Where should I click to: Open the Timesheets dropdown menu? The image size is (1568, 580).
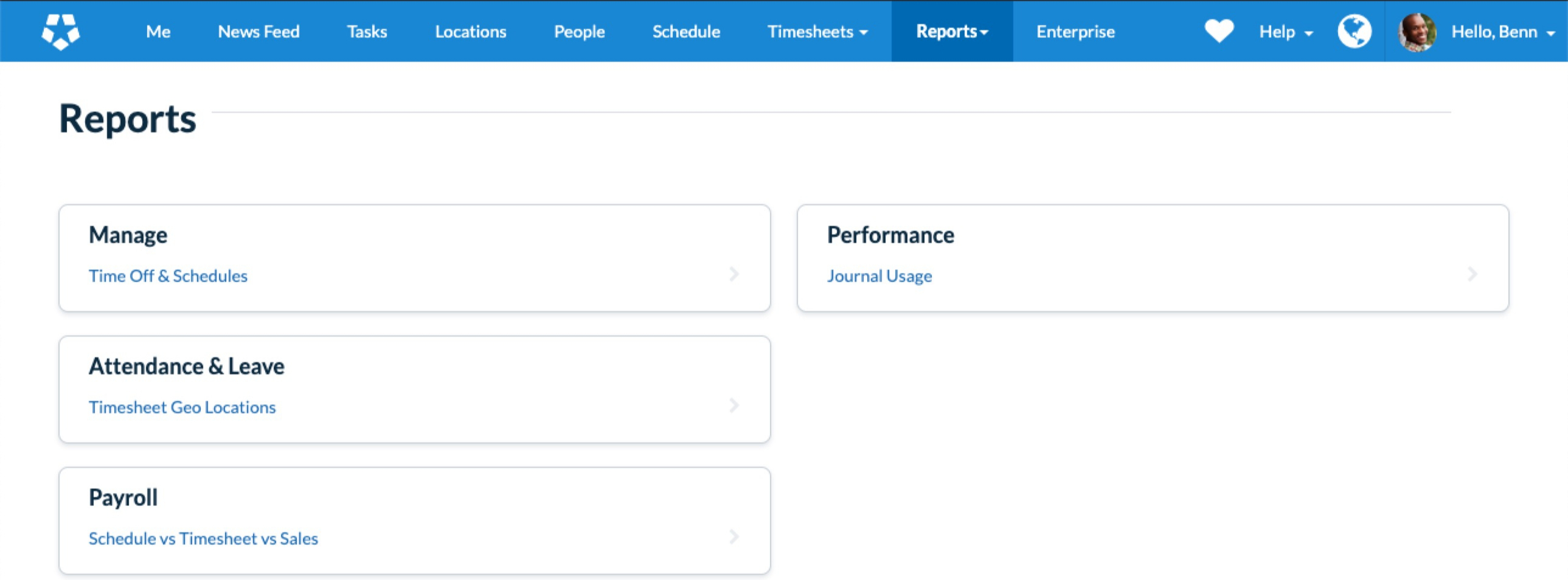click(x=817, y=32)
